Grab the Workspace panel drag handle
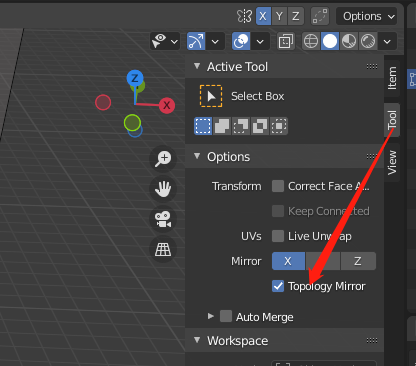Image resolution: width=416 pixels, height=366 pixels. pos(372,340)
